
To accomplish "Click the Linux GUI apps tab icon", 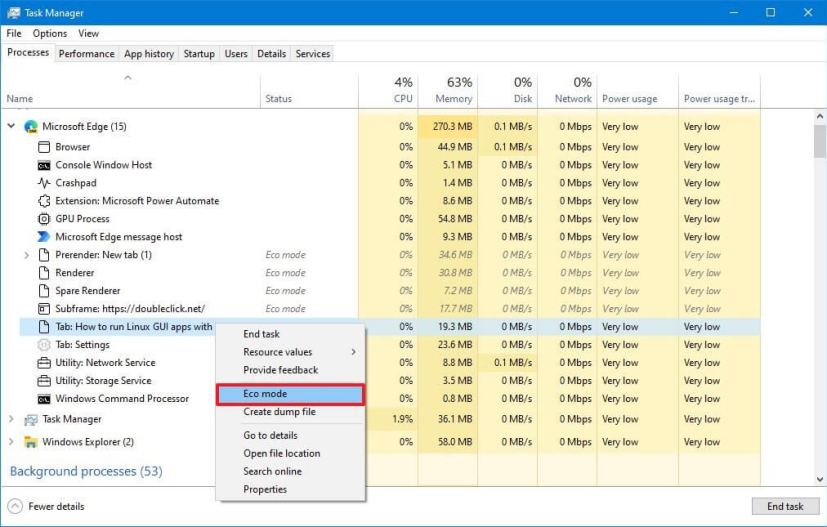I will tap(44, 327).
